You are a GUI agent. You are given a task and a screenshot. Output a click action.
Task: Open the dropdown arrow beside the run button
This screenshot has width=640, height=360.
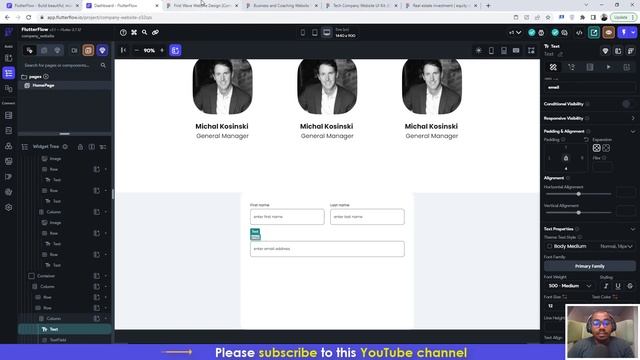click(633, 32)
